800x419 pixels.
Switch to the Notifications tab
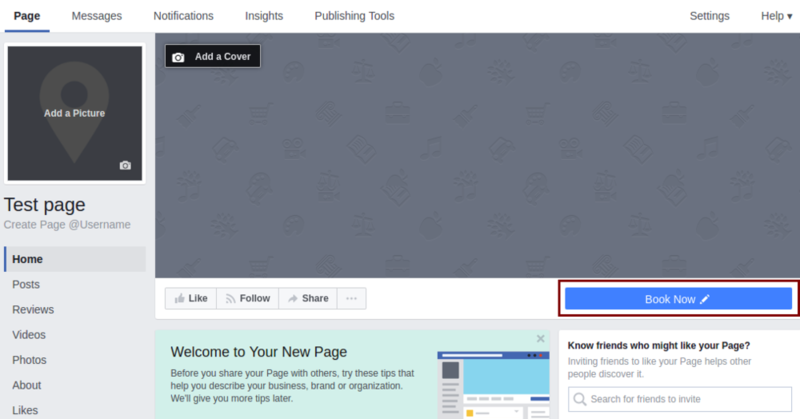pyautogui.click(x=183, y=16)
